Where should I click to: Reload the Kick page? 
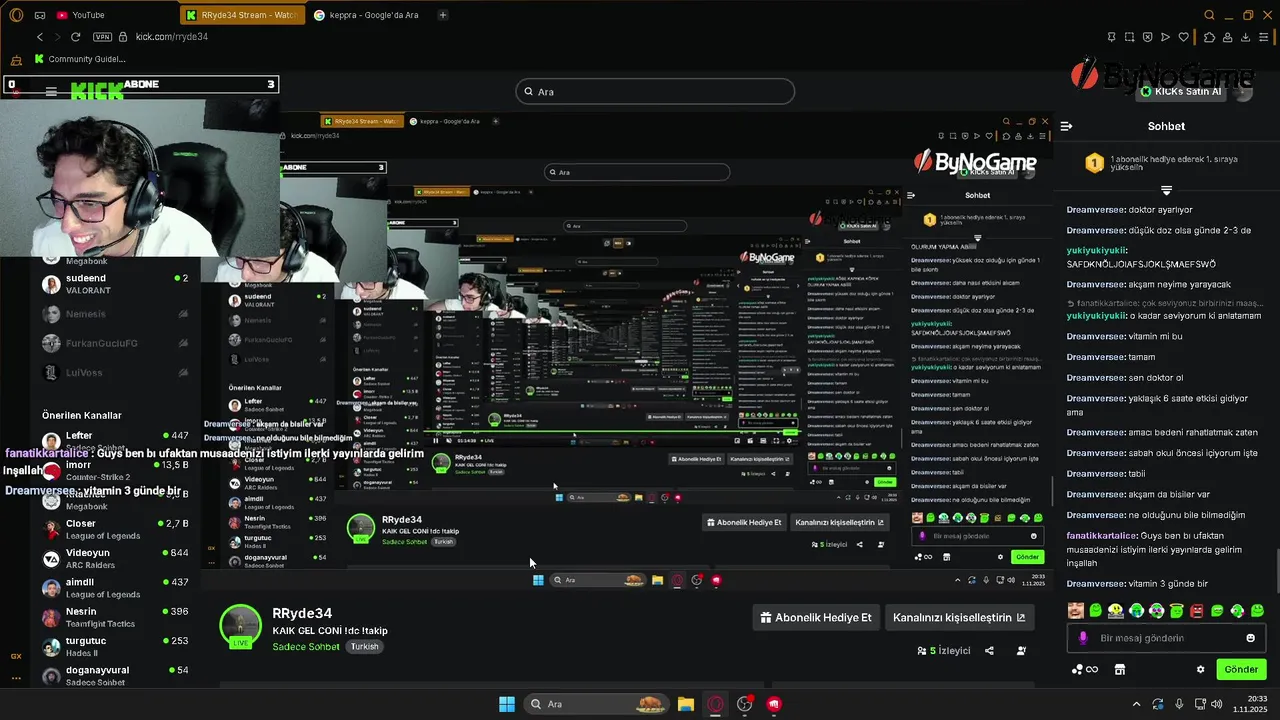(x=75, y=37)
